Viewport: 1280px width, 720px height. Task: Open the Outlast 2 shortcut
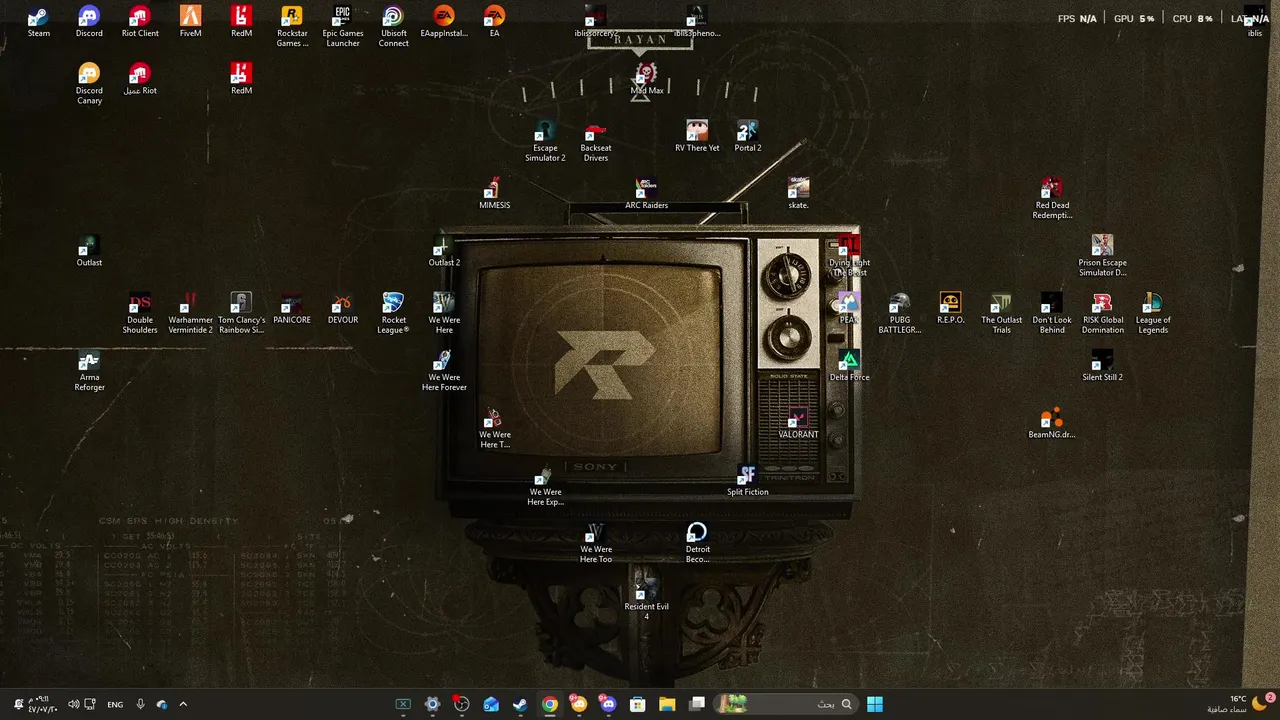(444, 251)
